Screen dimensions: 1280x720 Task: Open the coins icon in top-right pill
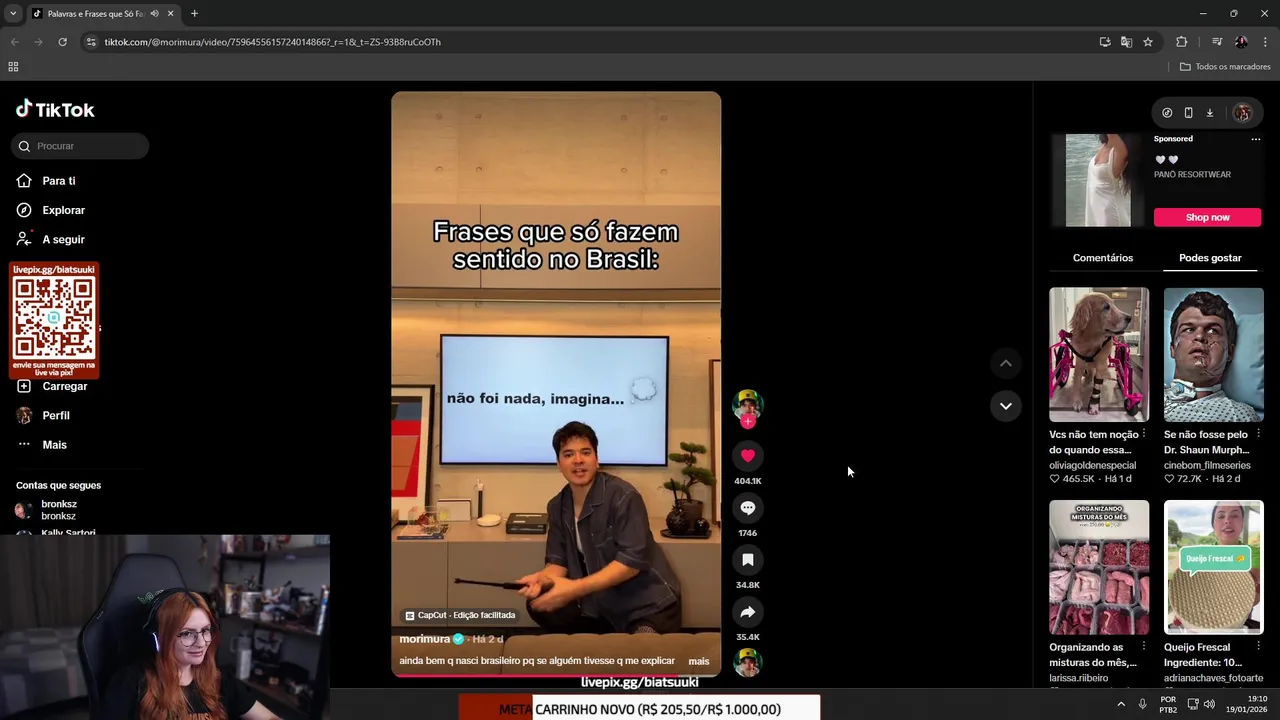[x=1167, y=113]
